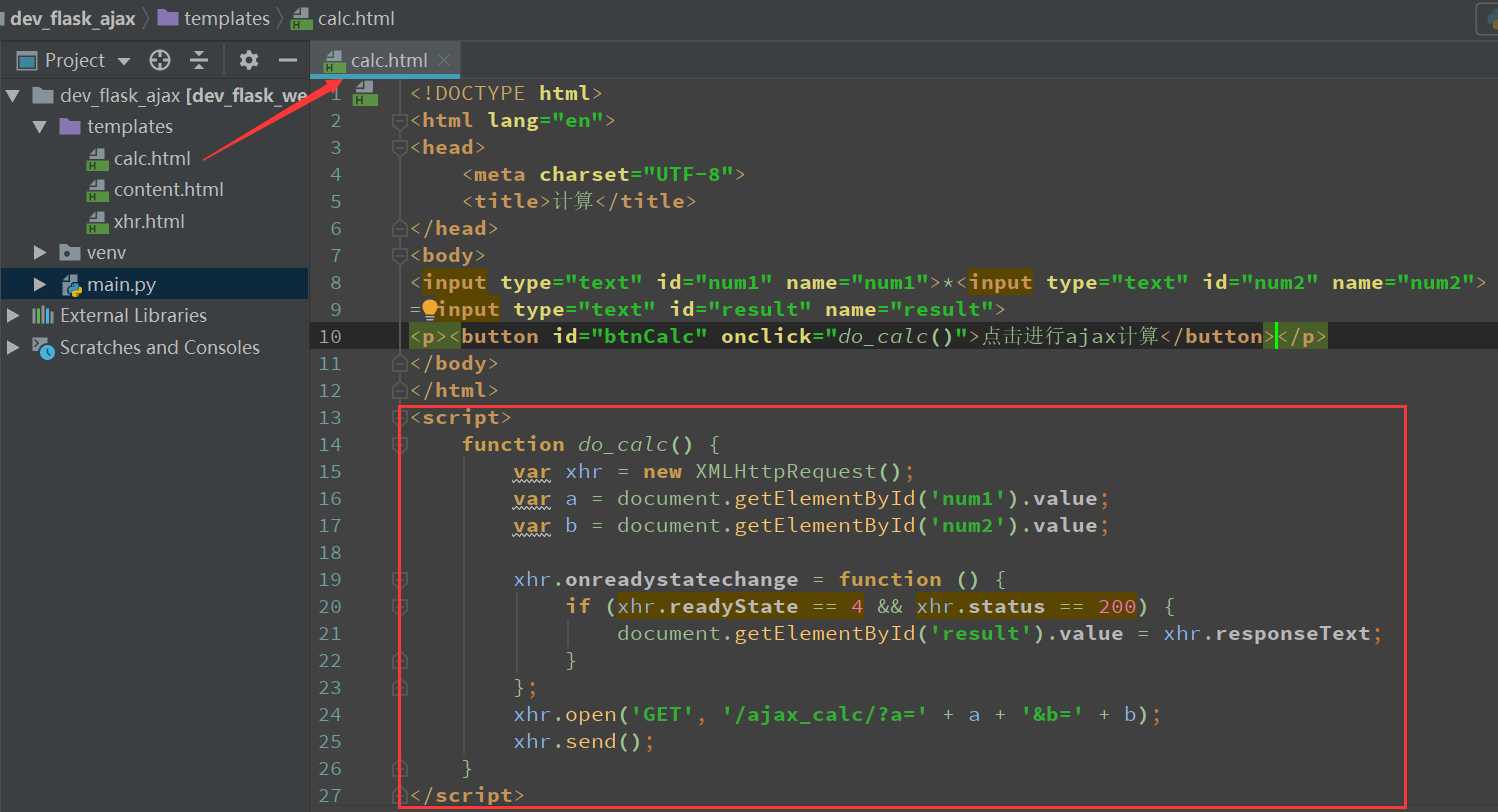Screen dimensions: 1498x812
Task: Collapse all with the Project toolbar icon
Action: click(199, 60)
